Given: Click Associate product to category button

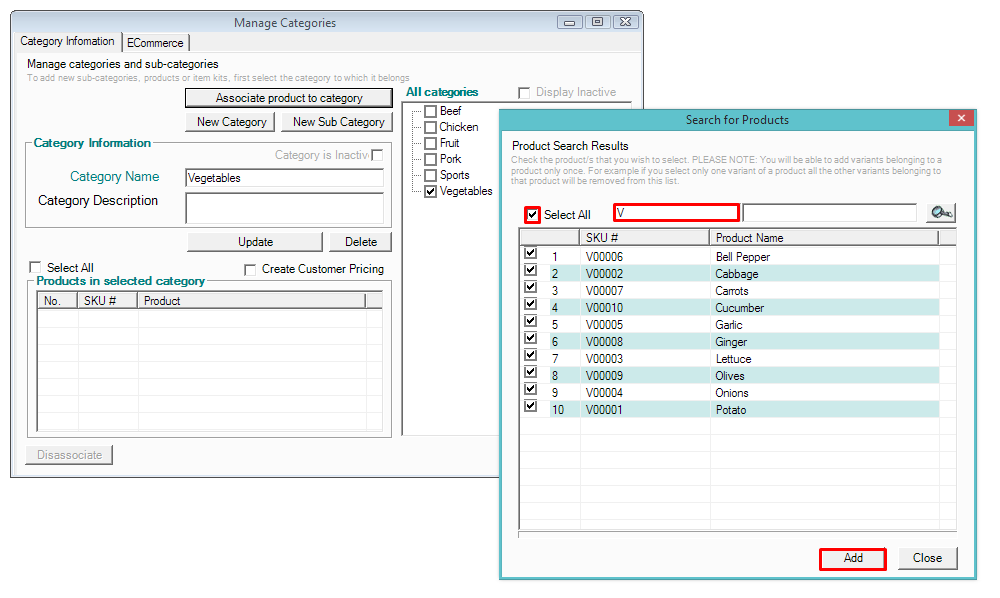Looking at the screenshot, I should coord(289,98).
